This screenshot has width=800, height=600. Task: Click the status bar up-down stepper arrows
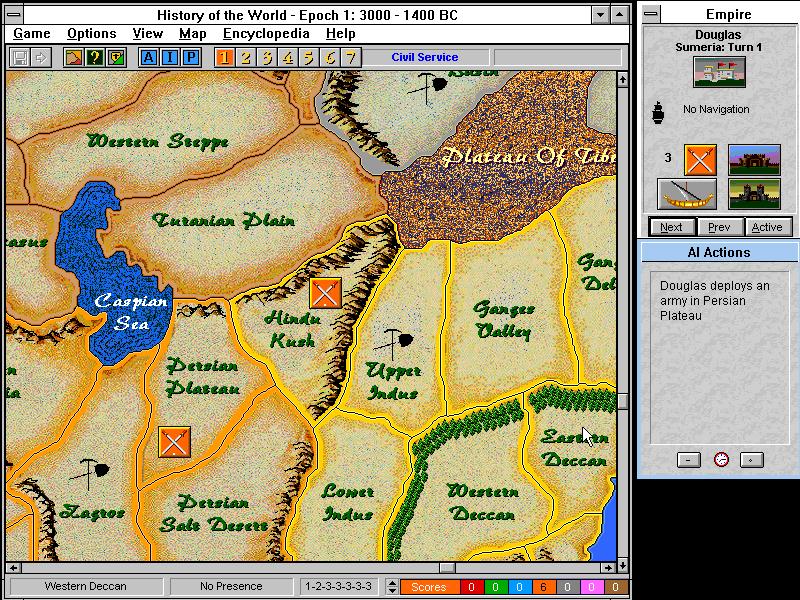click(x=392, y=587)
